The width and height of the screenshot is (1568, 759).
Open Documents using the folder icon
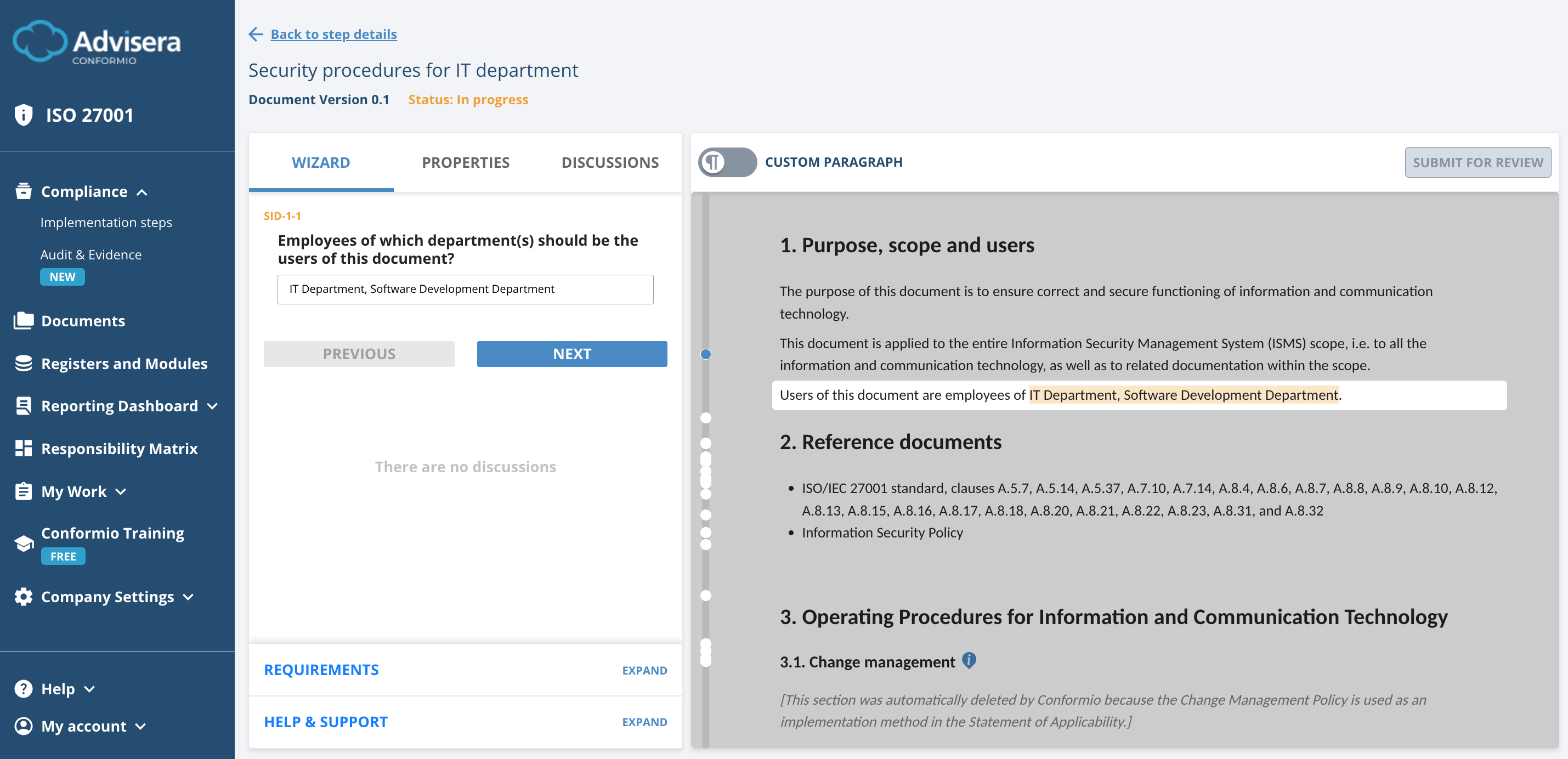coord(23,320)
